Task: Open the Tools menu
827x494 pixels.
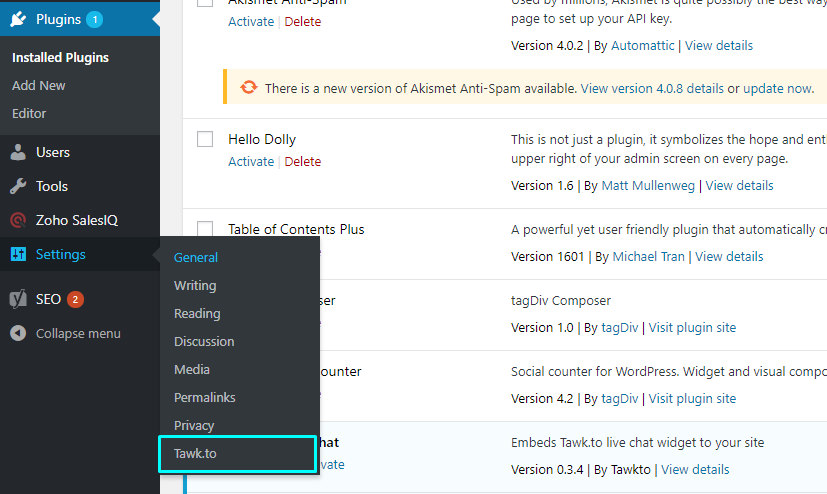Action: click(x=80, y=186)
